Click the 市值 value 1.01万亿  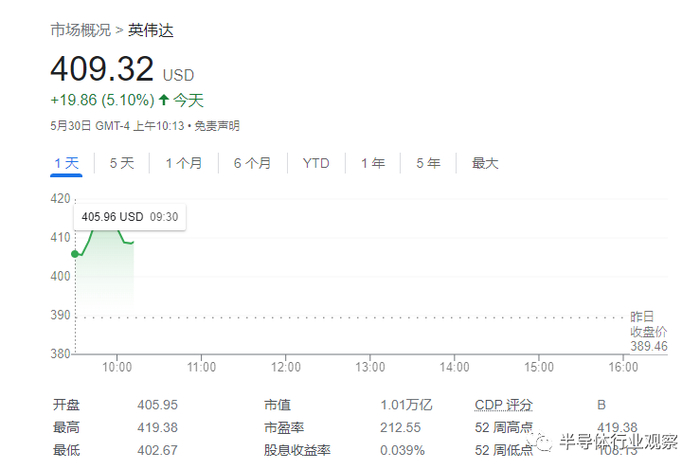click(x=406, y=405)
